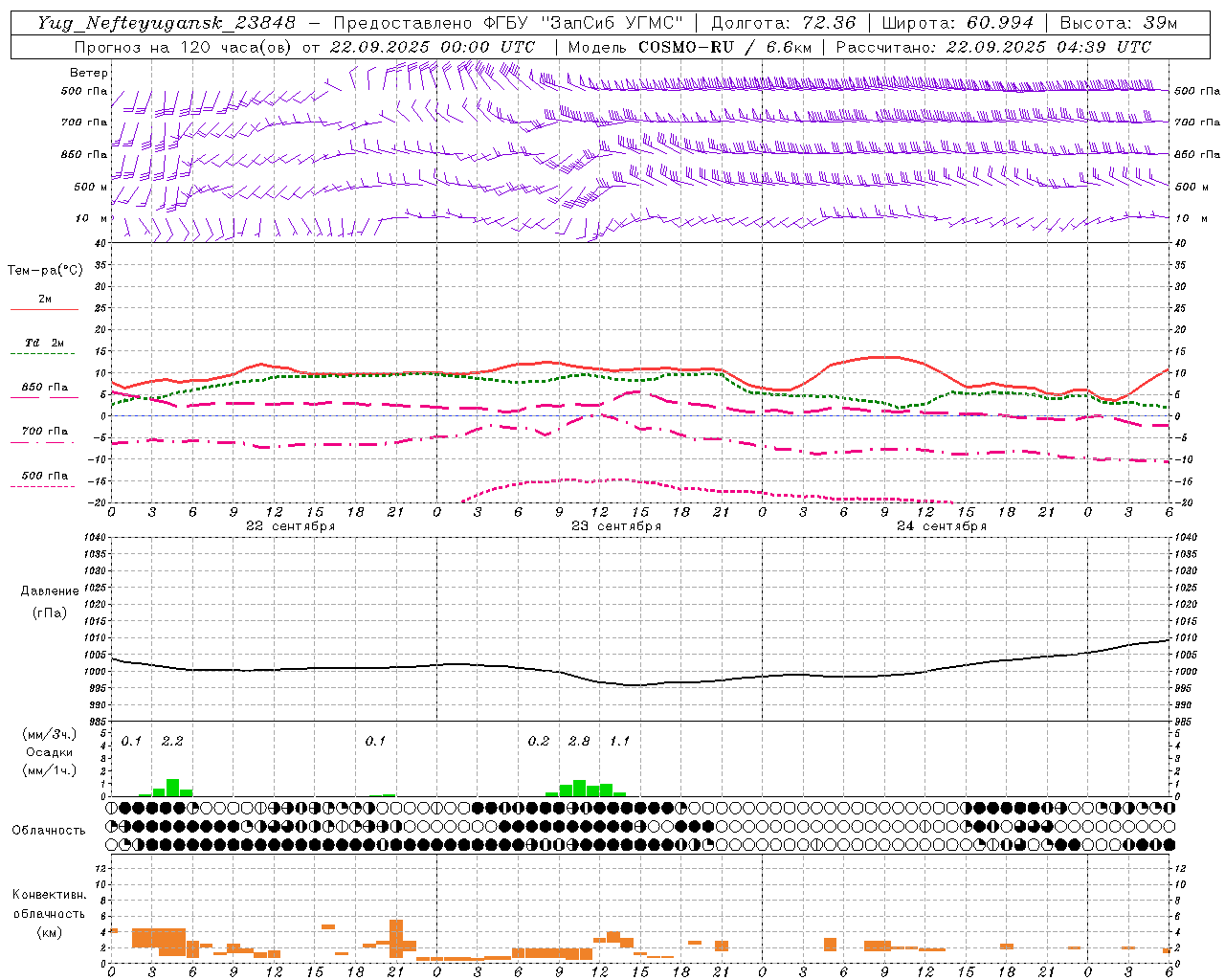This screenshot has height=980, width=1225.
Task: Click the forecast start text 22.09.2025 00:00 UTC
Action: coord(432,47)
